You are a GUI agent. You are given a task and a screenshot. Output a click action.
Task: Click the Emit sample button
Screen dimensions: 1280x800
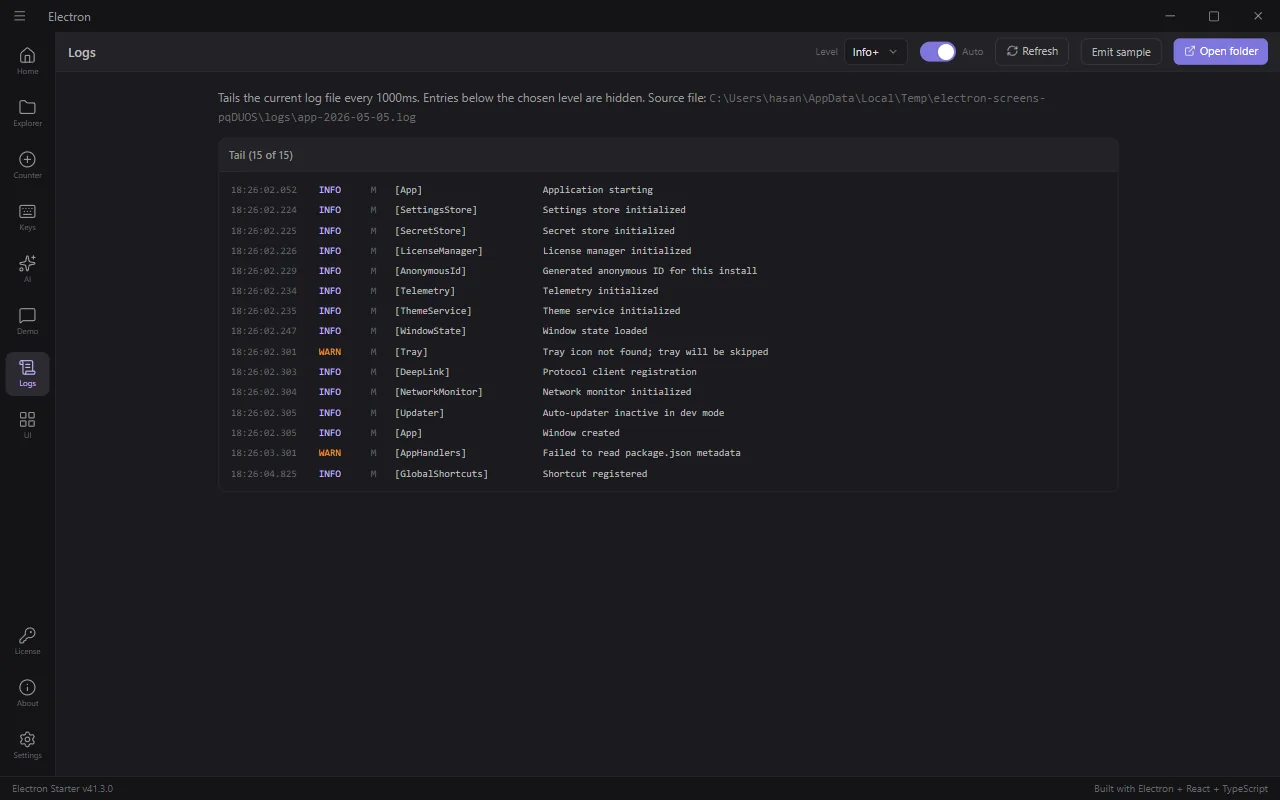(1121, 51)
